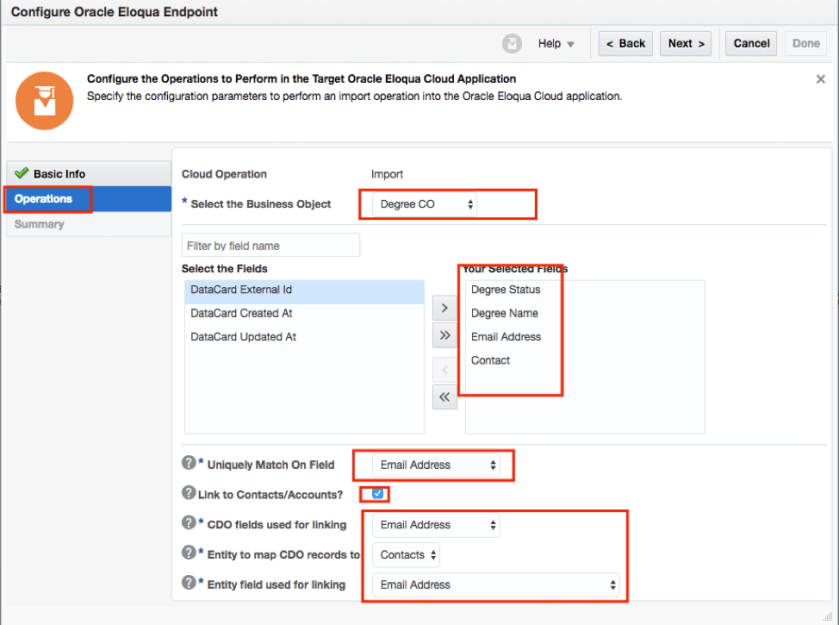Uncheck the Link to Contacts/Accounts checkbox
This screenshot has width=839, height=625.
point(377,493)
